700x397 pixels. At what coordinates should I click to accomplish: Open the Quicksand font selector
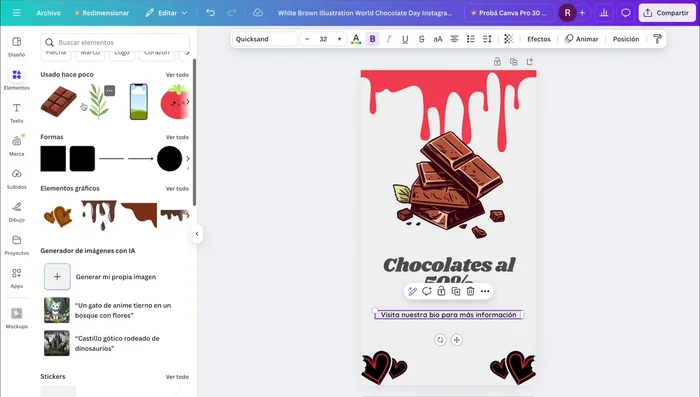point(265,39)
